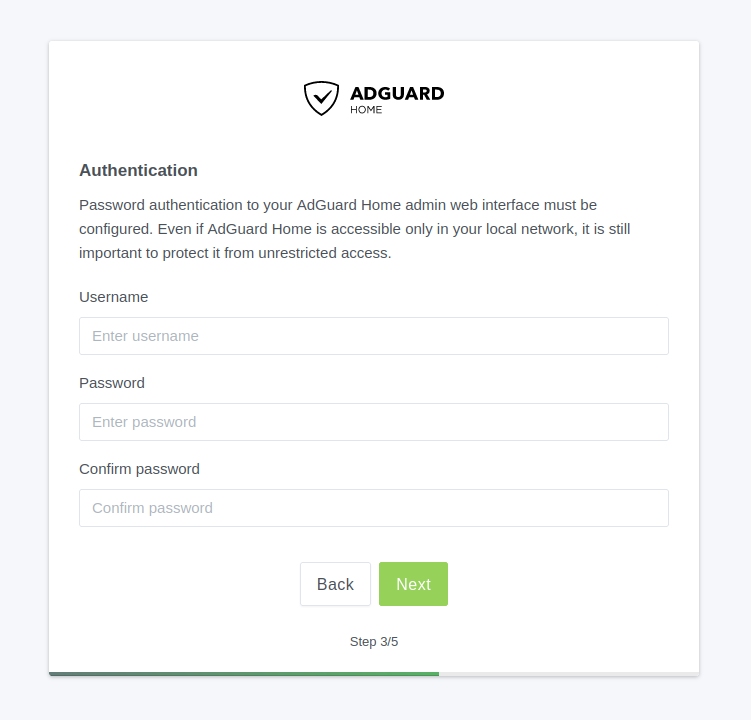751x720 pixels.
Task: Focus the Enter password input field
Action: 373,422
